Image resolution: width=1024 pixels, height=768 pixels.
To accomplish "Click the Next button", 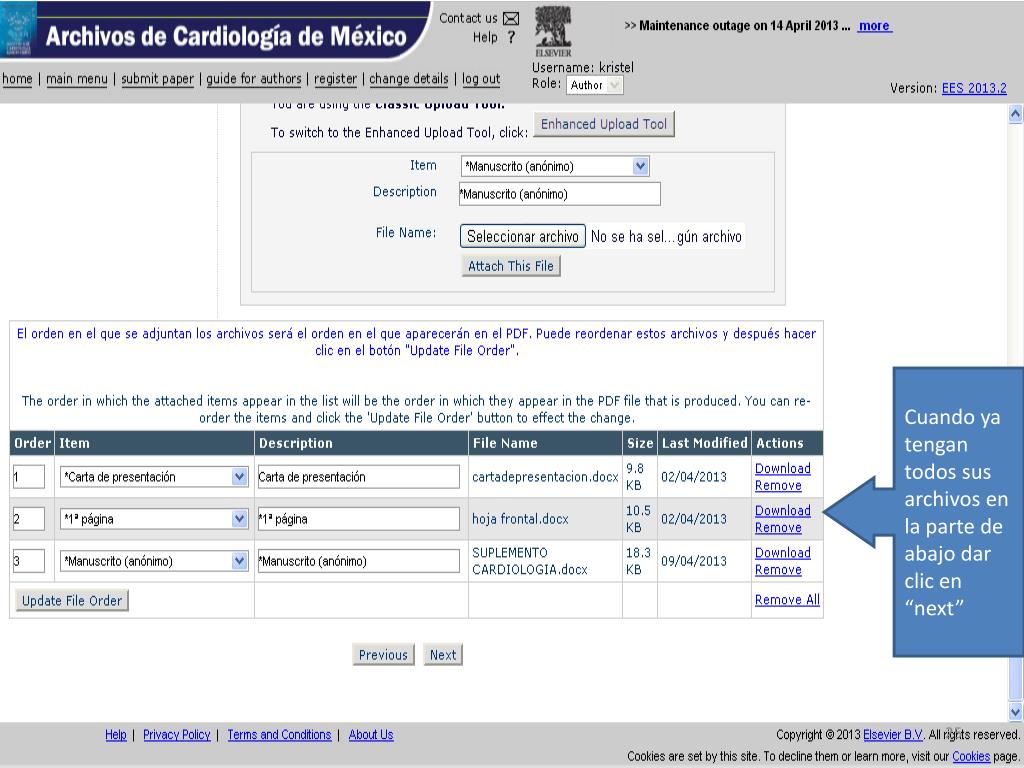I will (443, 654).
